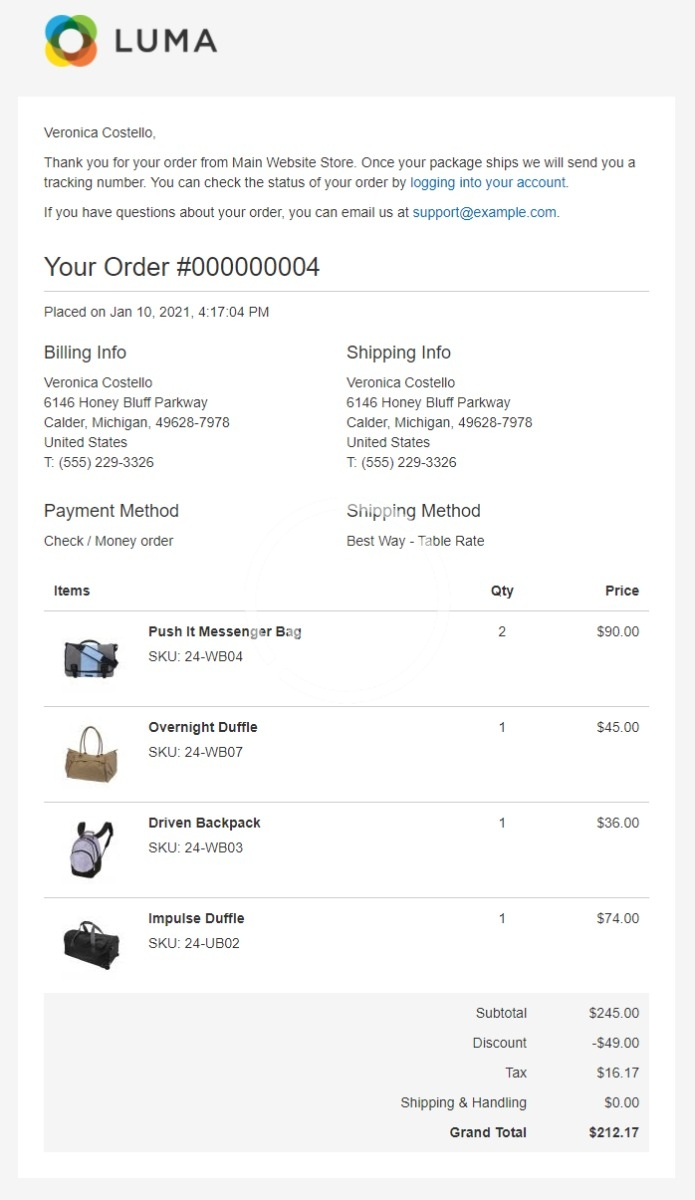This screenshot has width=695, height=1200.
Task: Click the support@example.com email link
Action: click(484, 212)
